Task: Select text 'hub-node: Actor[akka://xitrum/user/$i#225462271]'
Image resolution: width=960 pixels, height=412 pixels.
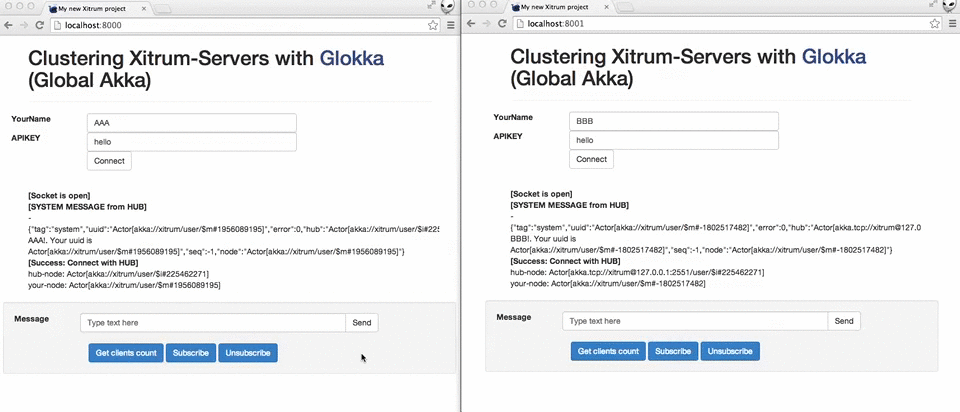Action: pos(119,274)
